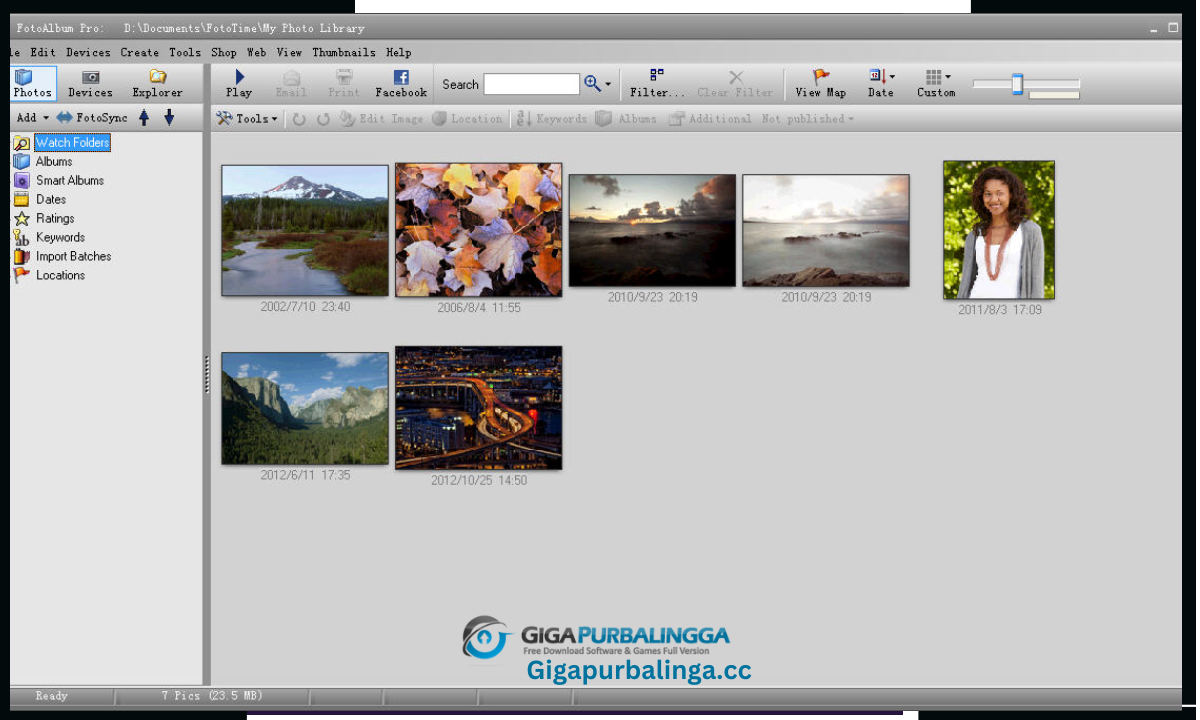Open the Web menu
The image size is (1200, 720).
[x=256, y=52]
